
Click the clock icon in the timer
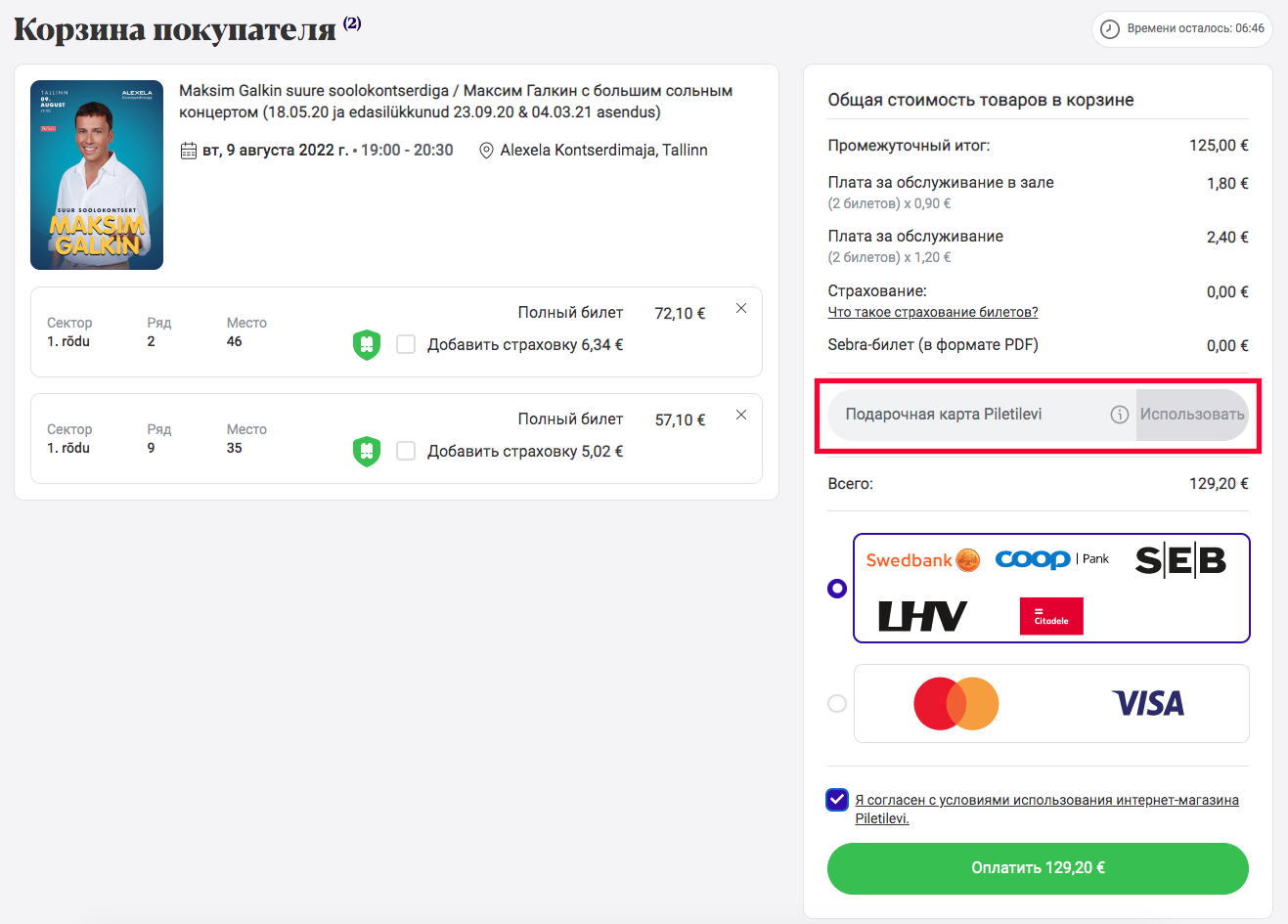click(1110, 29)
